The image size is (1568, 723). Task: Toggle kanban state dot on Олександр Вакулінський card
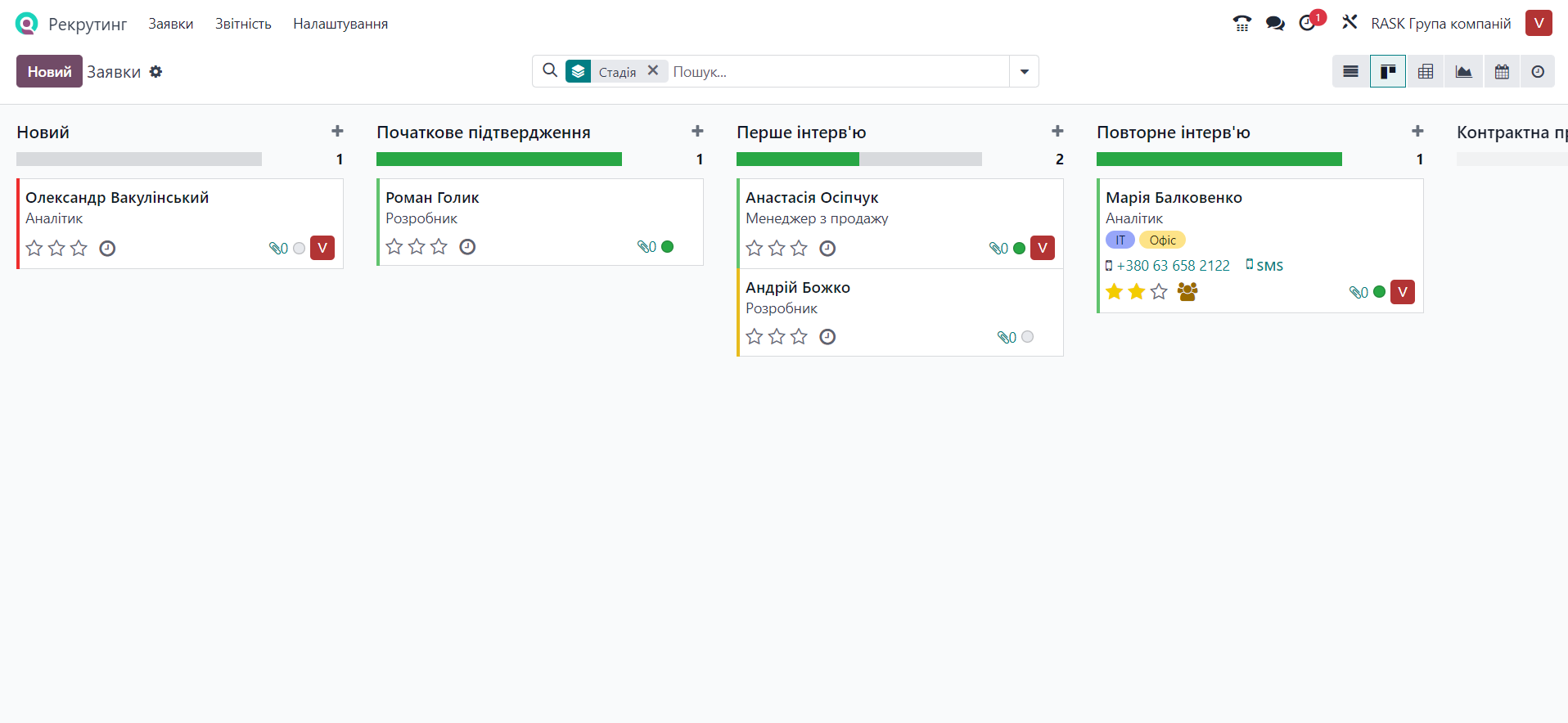pyautogui.click(x=300, y=249)
